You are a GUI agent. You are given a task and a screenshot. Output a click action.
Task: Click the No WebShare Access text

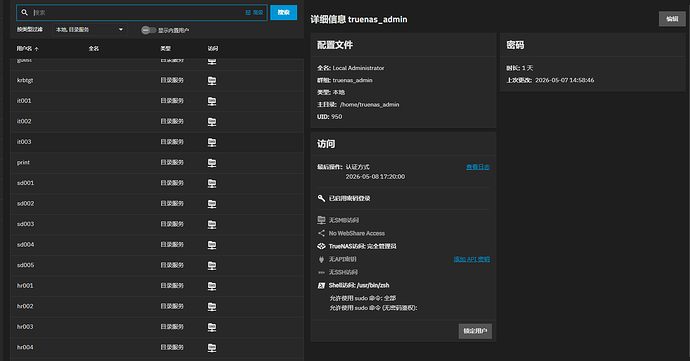point(357,233)
